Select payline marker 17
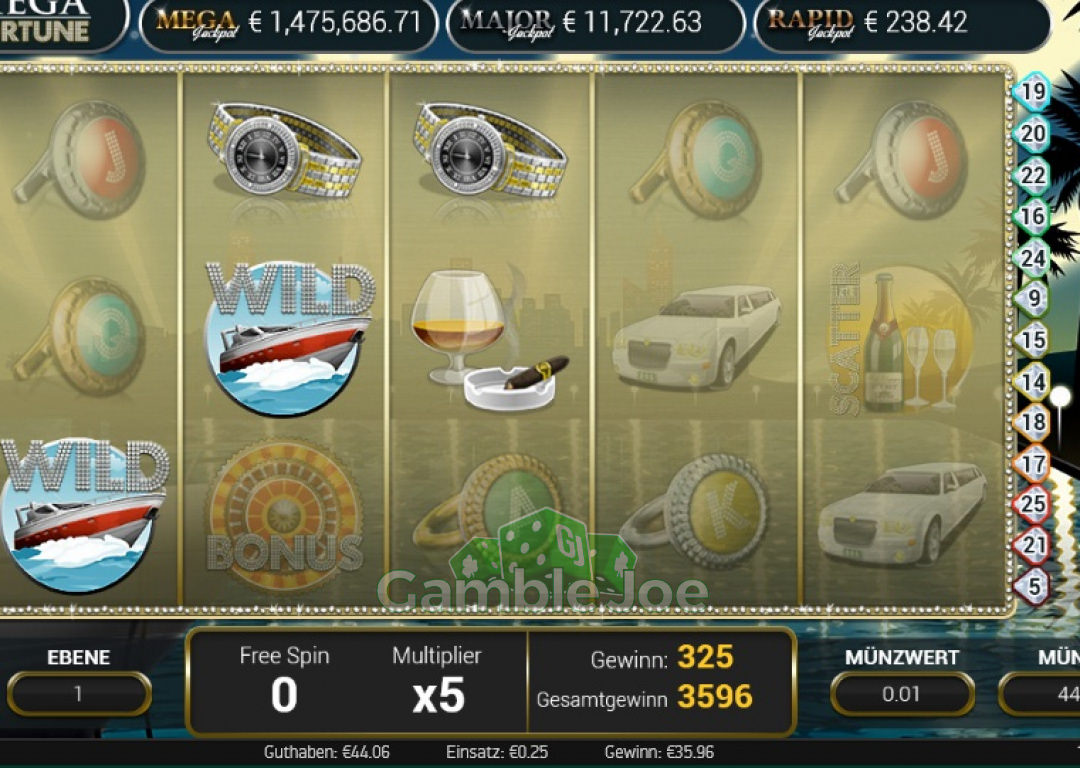This screenshot has height=768, width=1080. pos(1032,463)
